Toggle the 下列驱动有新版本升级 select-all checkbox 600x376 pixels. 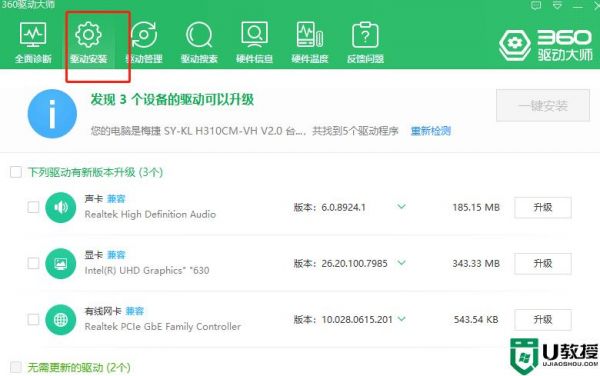(x=16, y=172)
